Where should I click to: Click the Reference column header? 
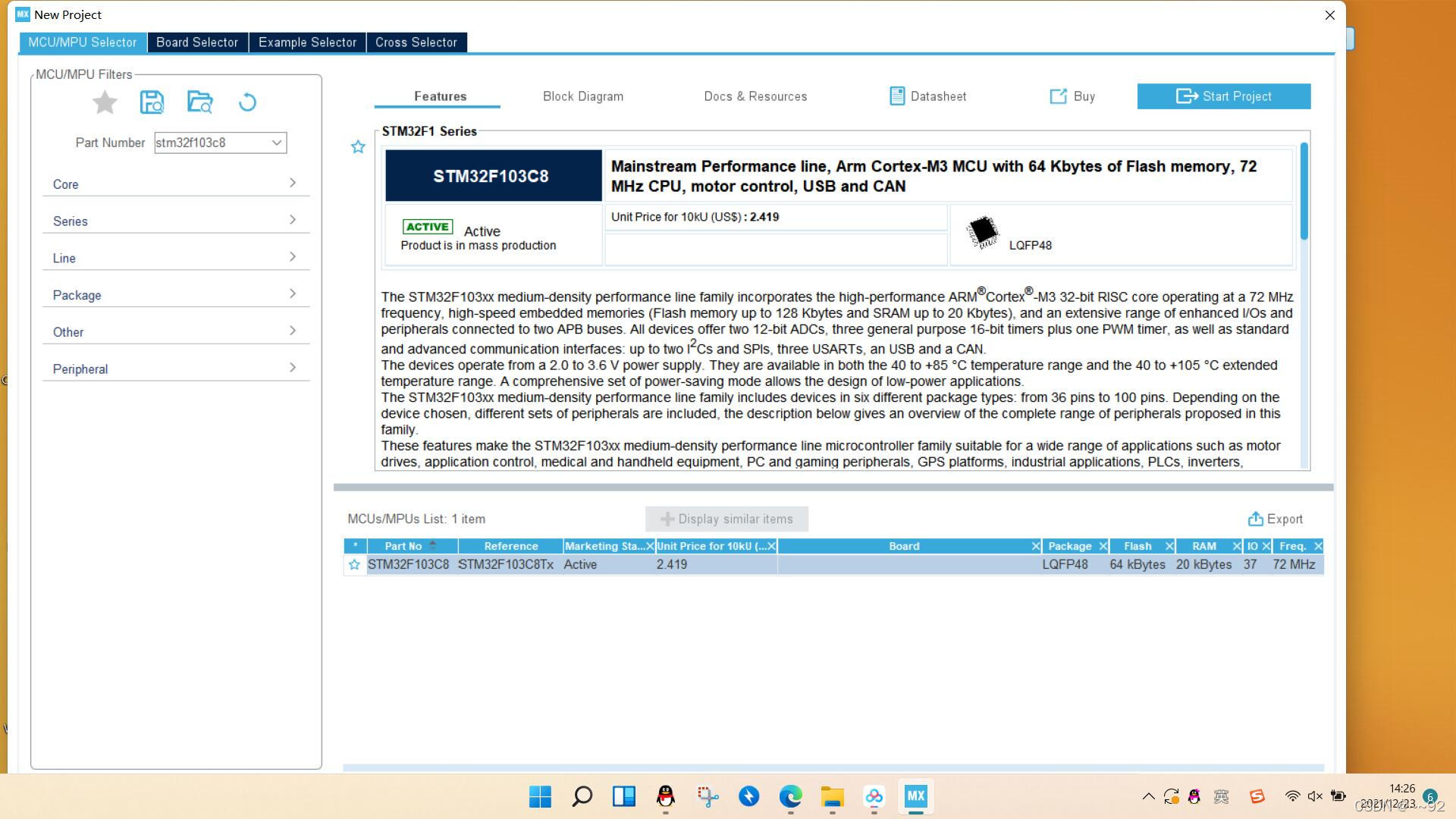click(510, 547)
